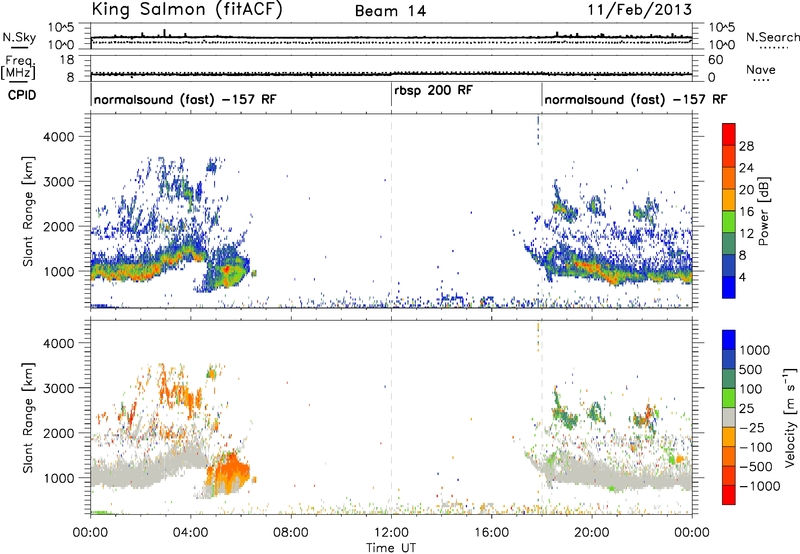Click the "2000" tick in the power panel

pos(58,226)
